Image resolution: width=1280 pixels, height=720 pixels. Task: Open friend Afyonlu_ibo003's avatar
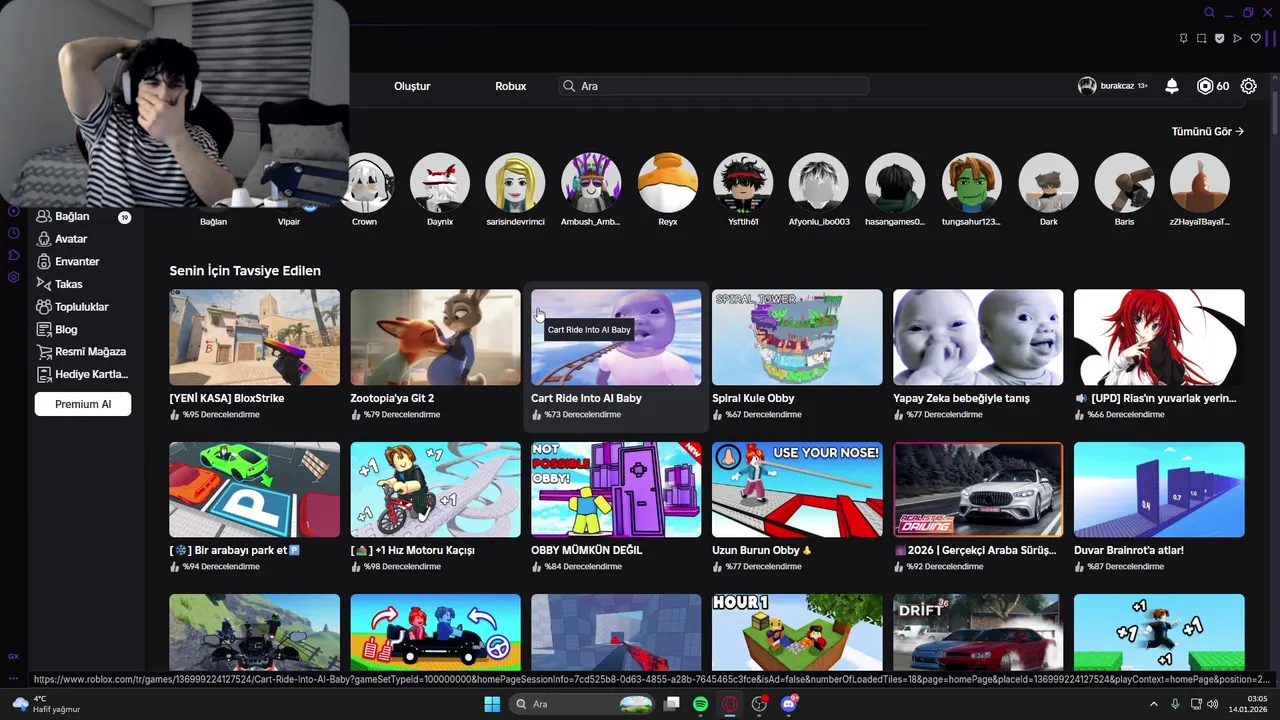(x=819, y=183)
